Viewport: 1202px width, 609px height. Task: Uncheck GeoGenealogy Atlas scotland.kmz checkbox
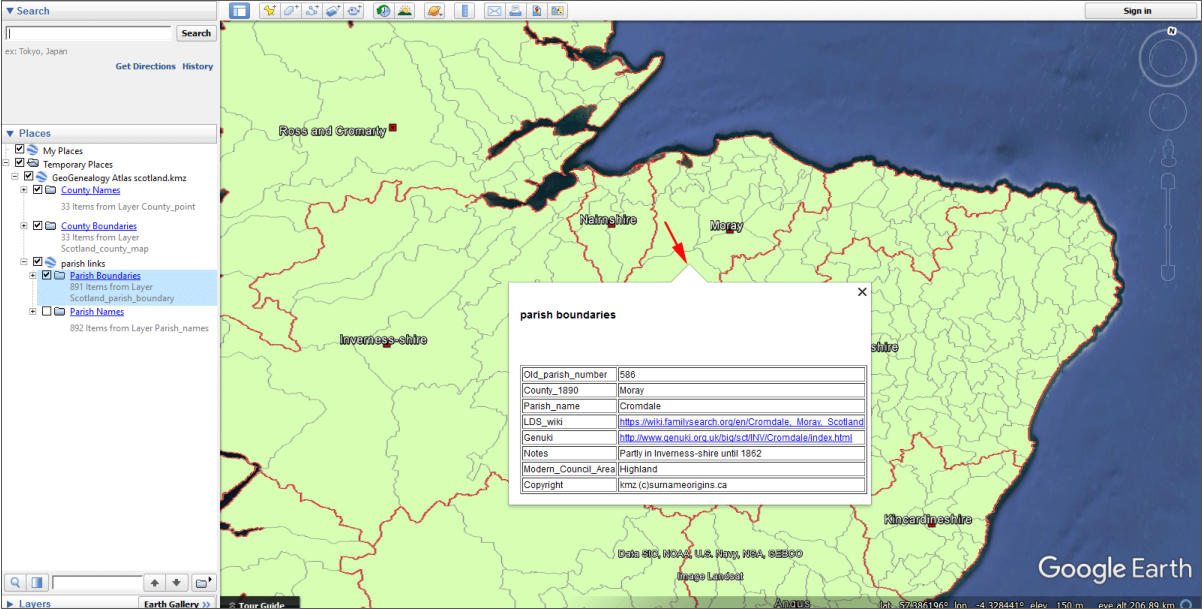coord(29,176)
